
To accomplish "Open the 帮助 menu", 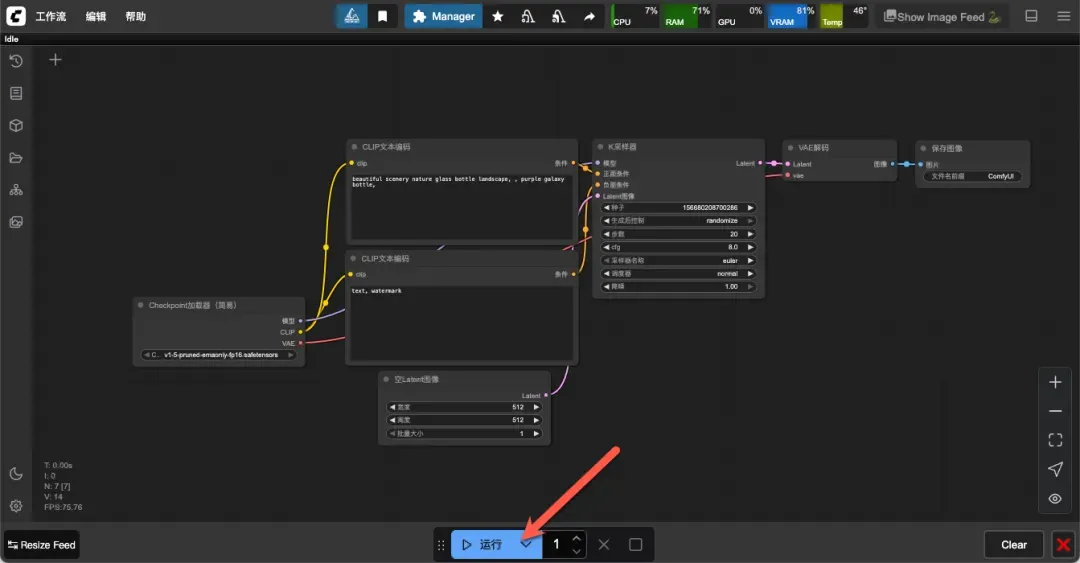I will click(136, 17).
